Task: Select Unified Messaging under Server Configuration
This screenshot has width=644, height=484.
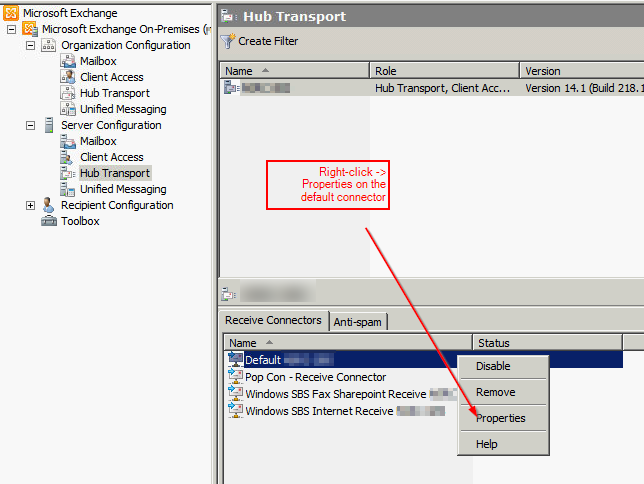Action: click(x=123, y=189)
